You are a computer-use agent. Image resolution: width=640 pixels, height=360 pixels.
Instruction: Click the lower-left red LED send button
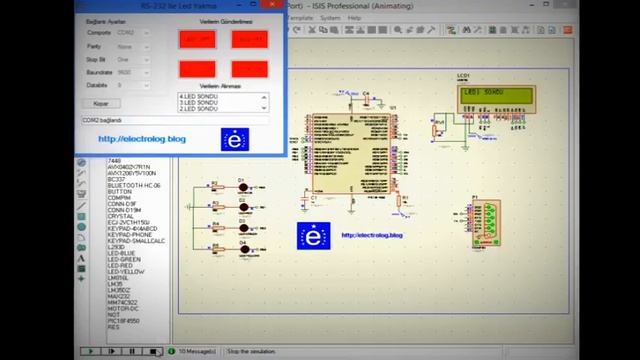198,69
